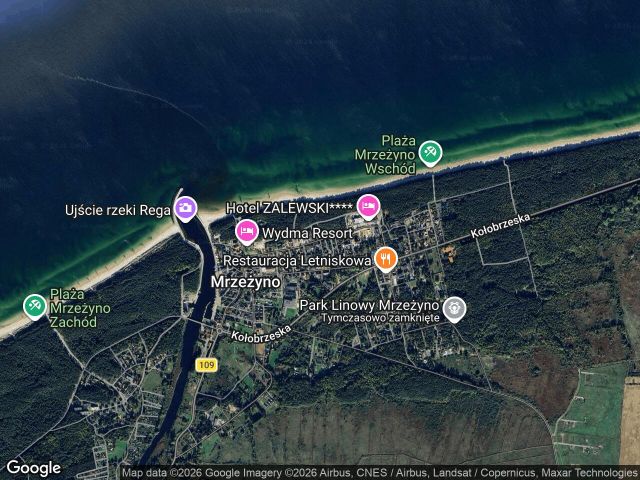The height and width of the screenshot is (480, 640).
Task: Click the 'Plaża Mrzeżyno Zachód' label text
Action: coord(80,308)
